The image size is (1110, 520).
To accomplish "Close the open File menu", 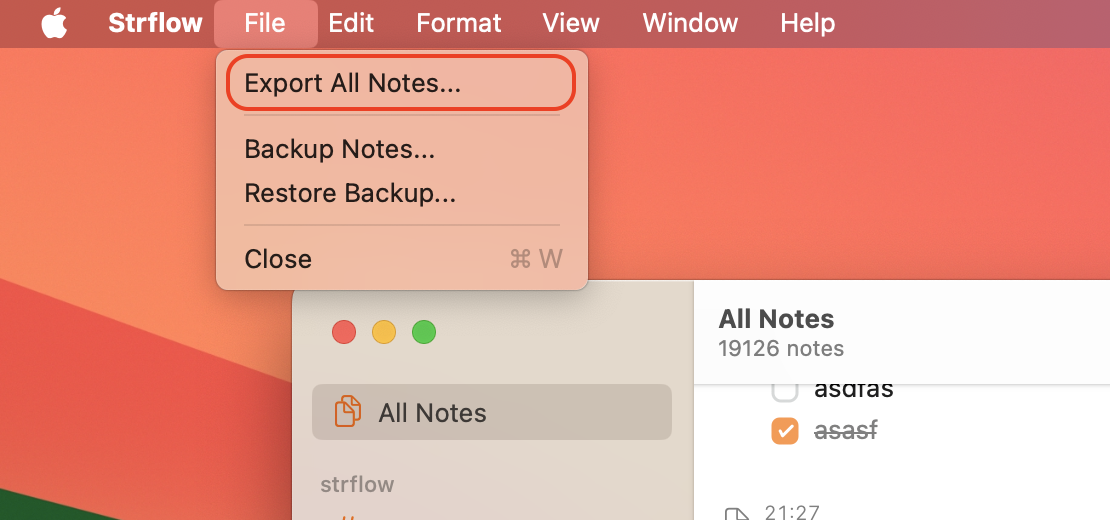I will 265,23.
